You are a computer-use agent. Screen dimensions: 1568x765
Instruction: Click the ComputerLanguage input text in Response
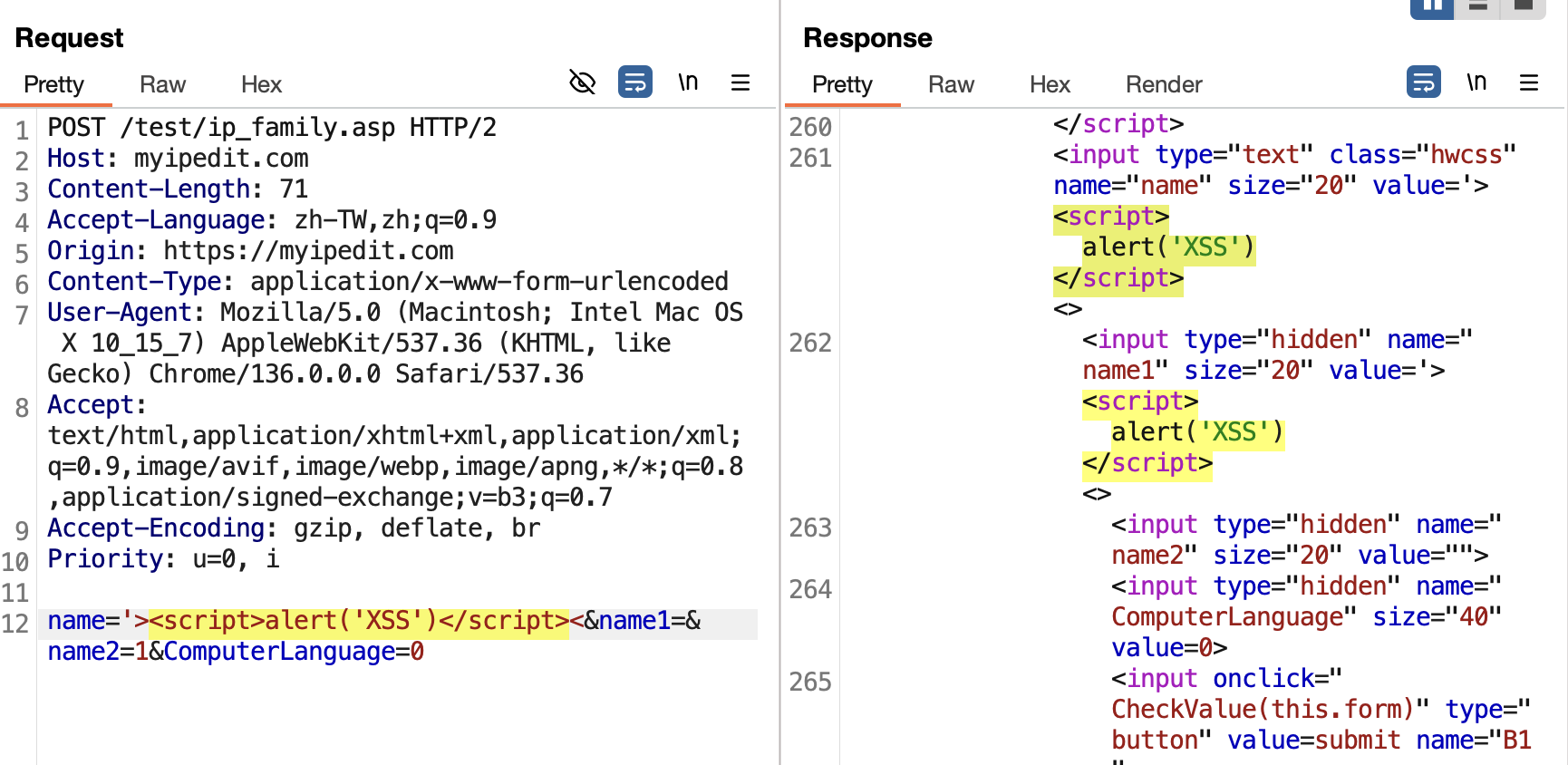[x=1227, y=616]
